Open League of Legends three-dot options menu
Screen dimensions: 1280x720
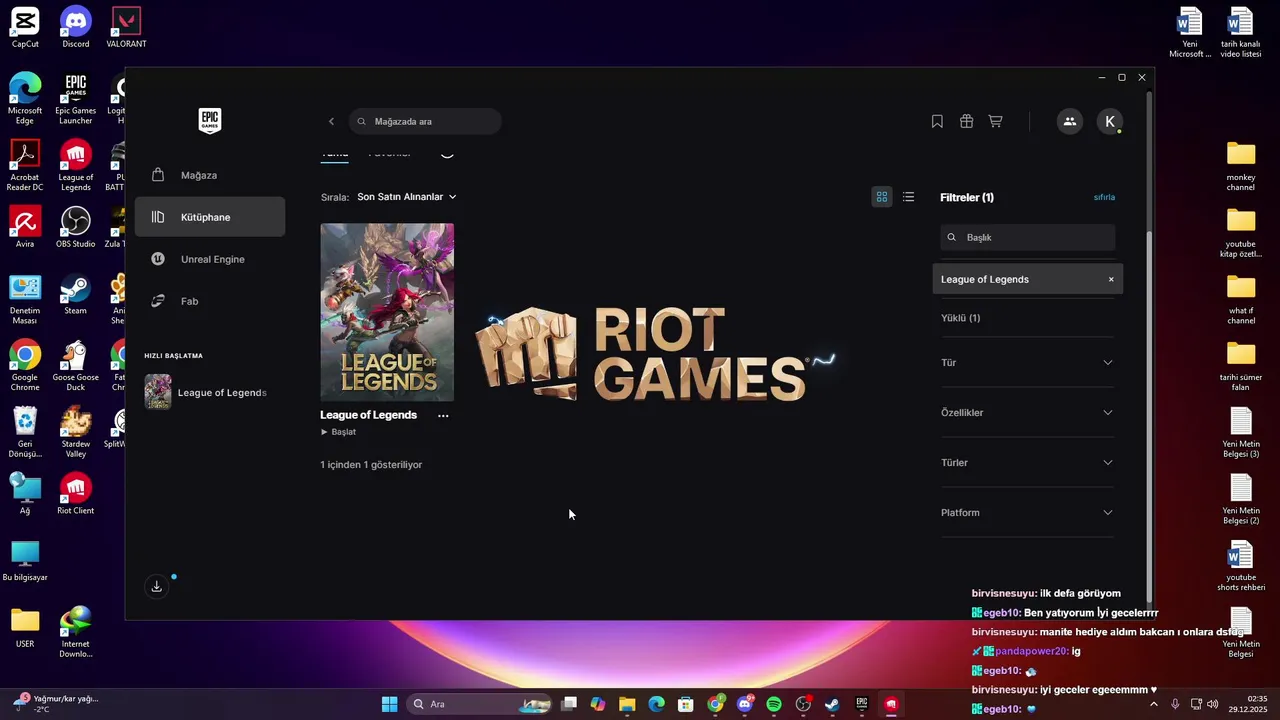point(443,415)
